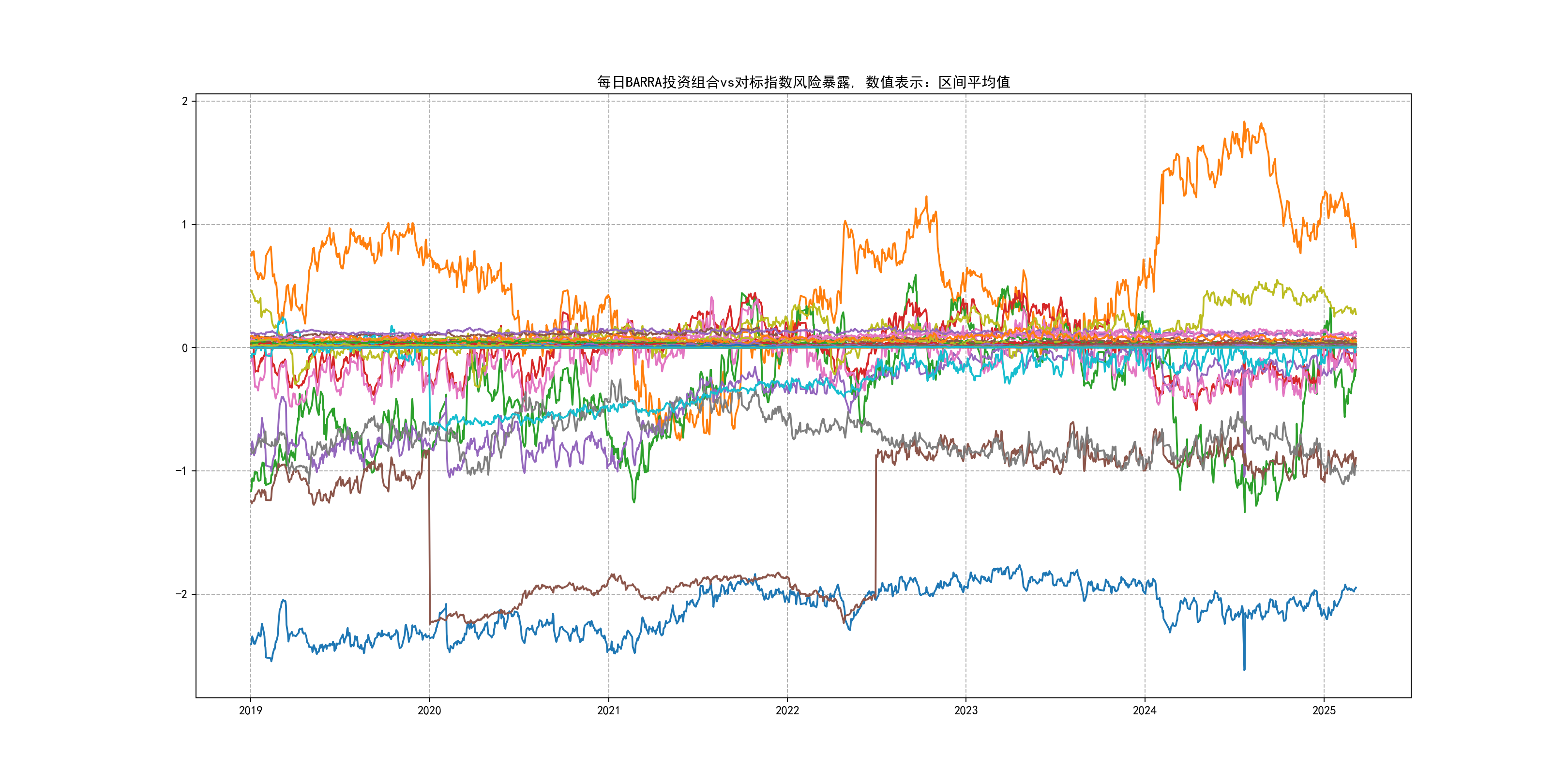Click the 2022 x-axis tick label
Screen dimensions: 1568x784
tap(787, 710)
